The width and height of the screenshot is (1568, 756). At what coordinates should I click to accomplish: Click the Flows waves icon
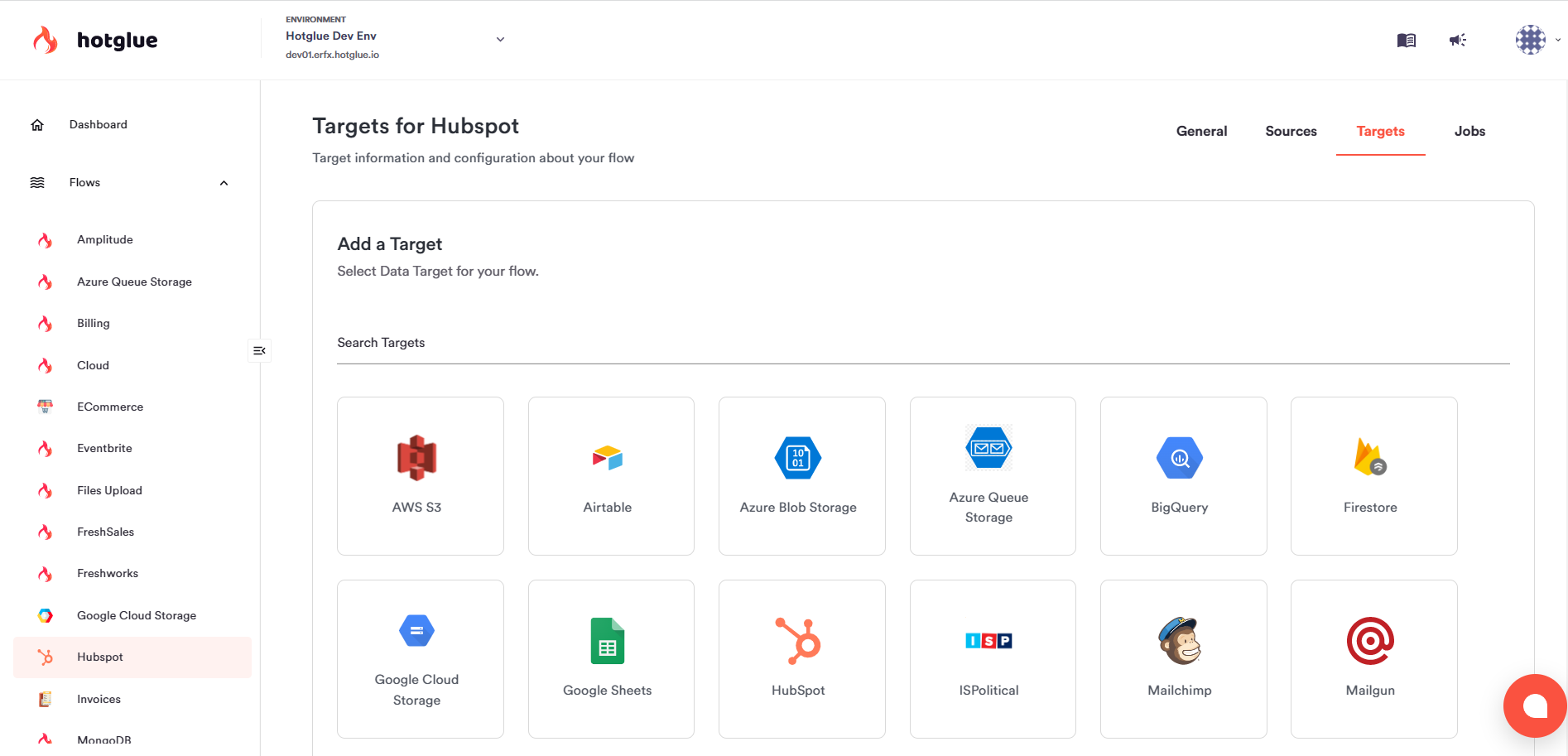pos(37,183)
